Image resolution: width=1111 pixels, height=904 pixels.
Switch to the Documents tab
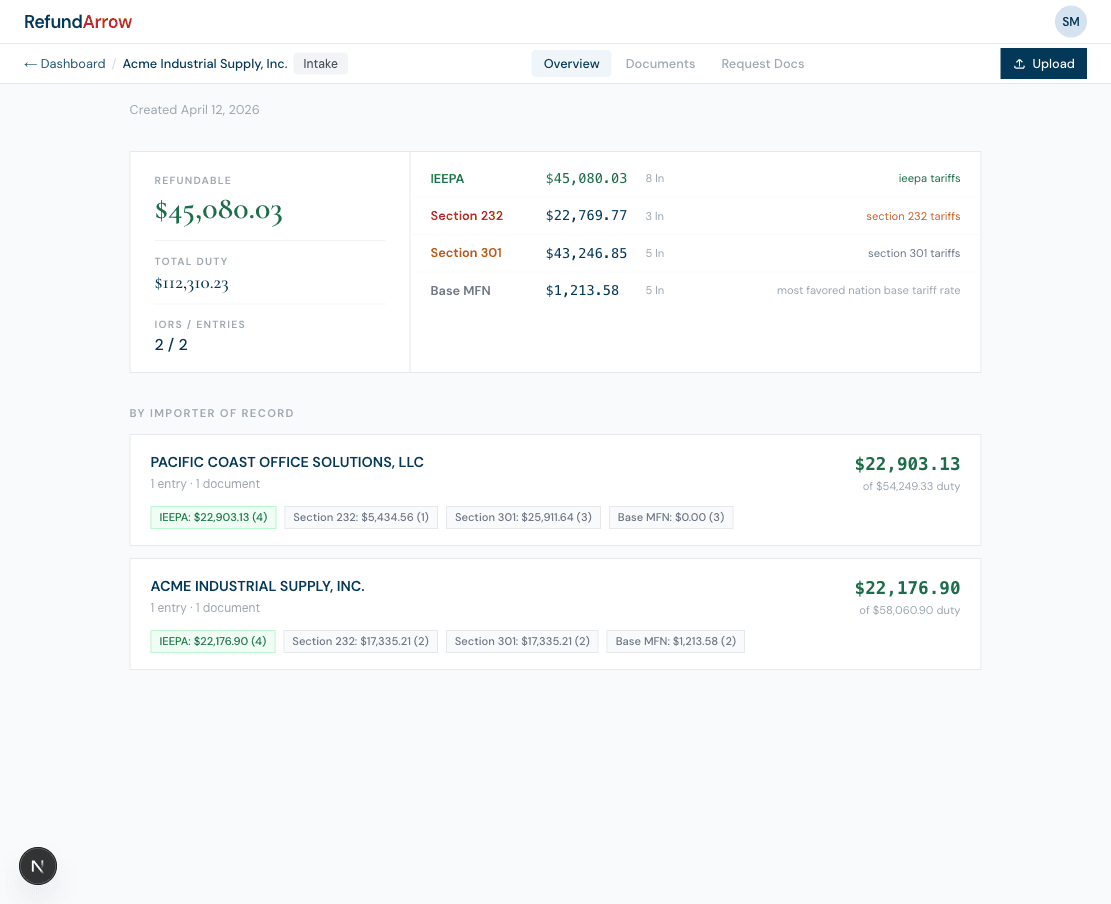point(660,63)
